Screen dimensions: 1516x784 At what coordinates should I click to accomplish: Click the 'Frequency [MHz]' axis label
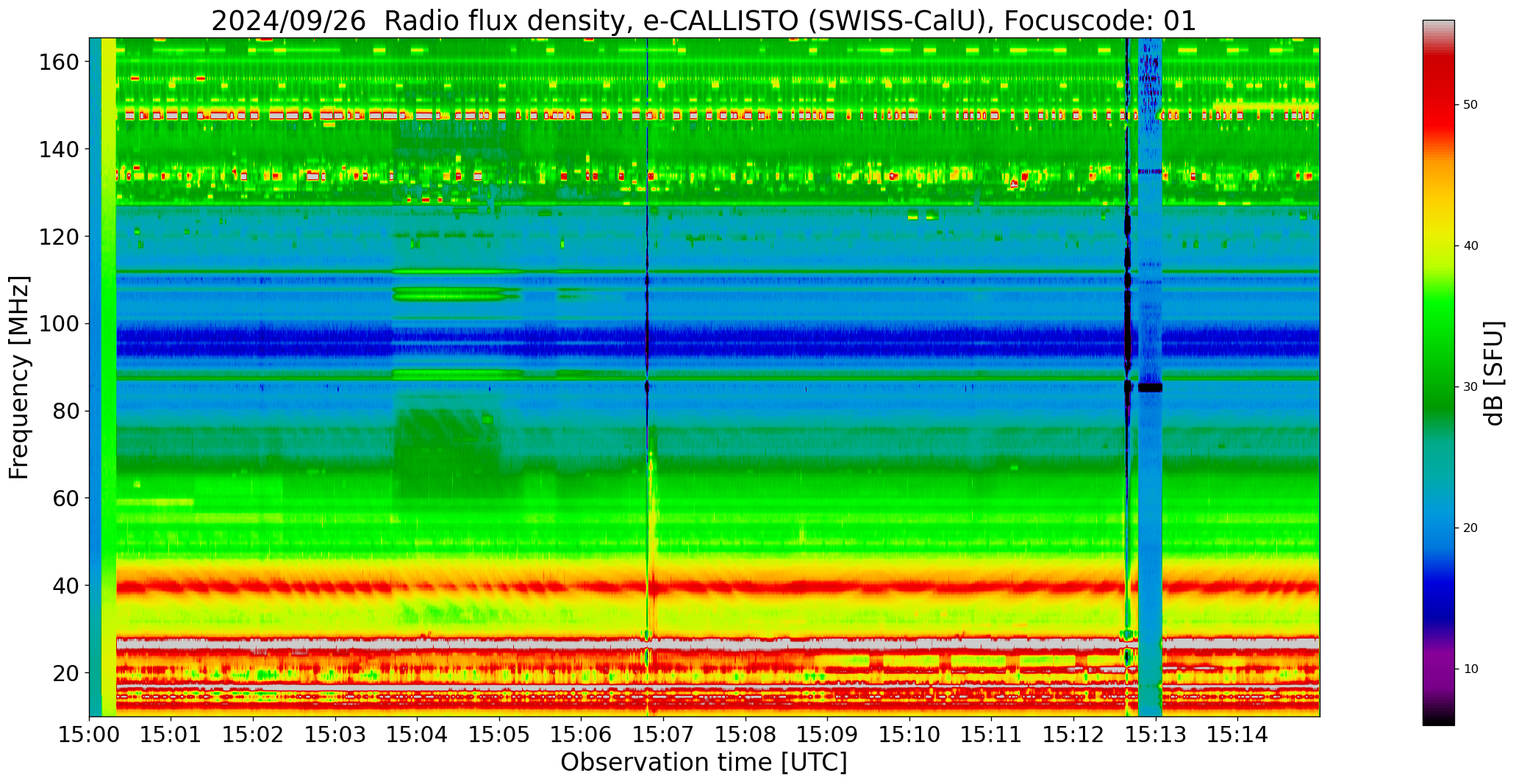20,377
